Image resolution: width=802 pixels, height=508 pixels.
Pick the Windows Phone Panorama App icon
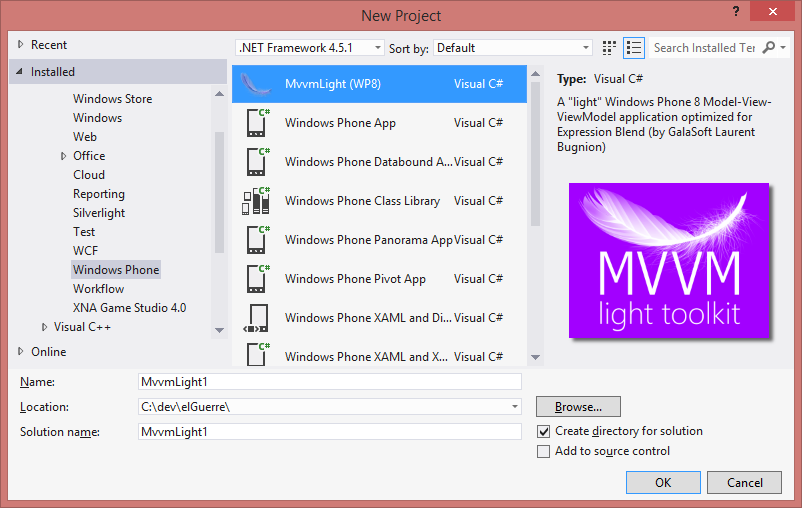[257, 240]
